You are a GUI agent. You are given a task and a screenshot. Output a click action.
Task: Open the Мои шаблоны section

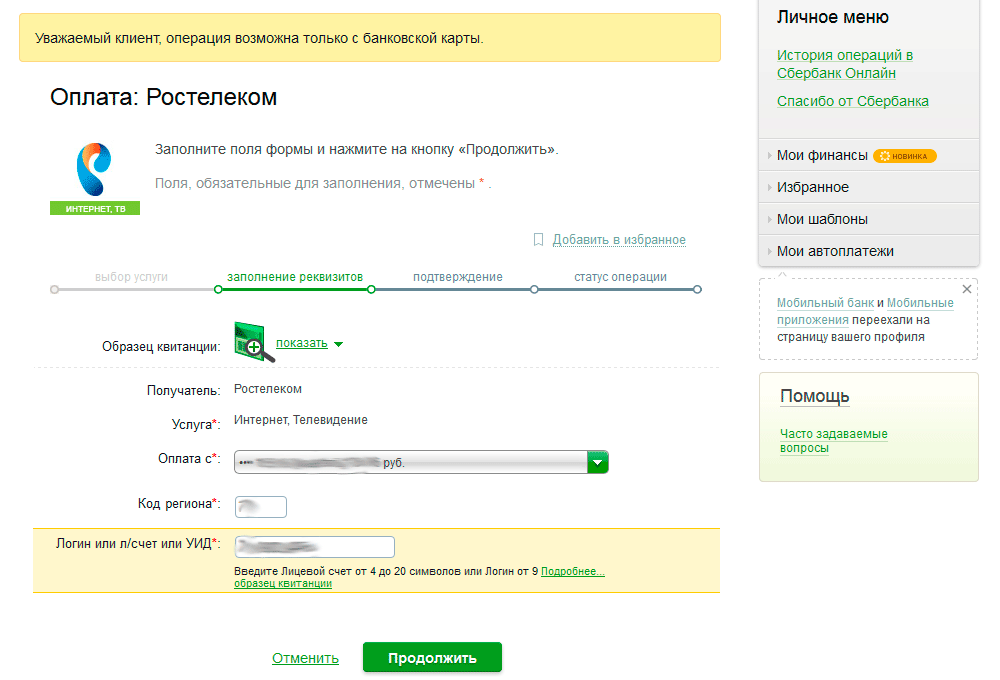(822, 218)
